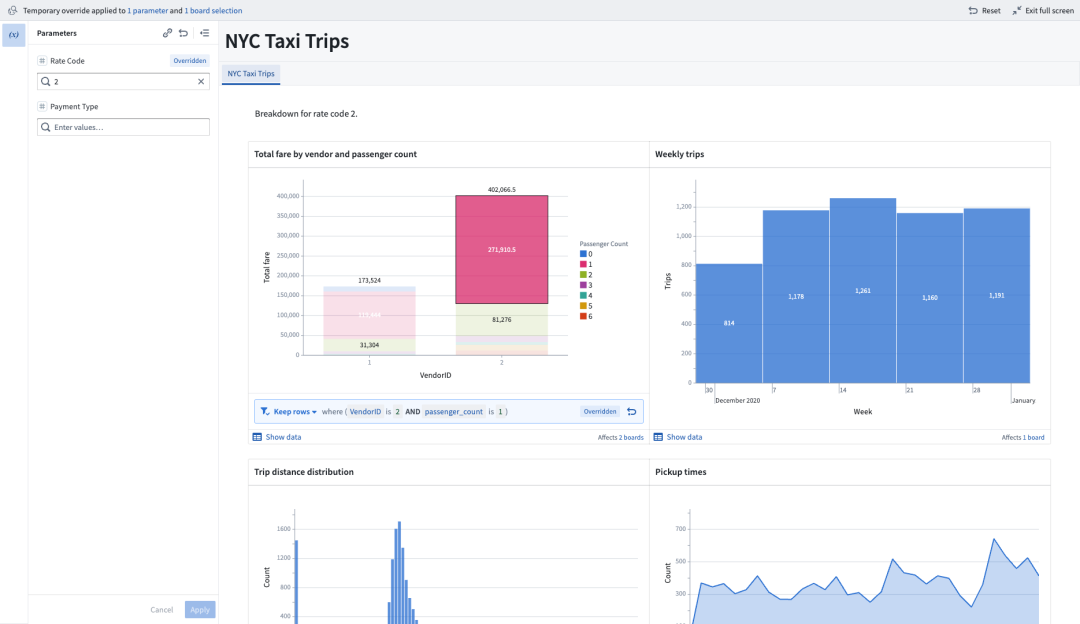Revert the Keep rows filter override

tap(631, 411)
